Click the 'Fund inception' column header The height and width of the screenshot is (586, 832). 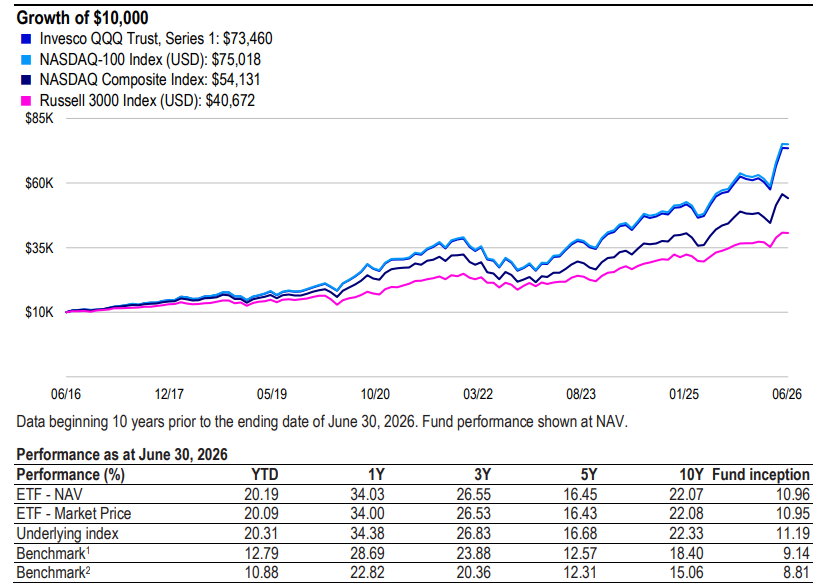tap(761, 475)
